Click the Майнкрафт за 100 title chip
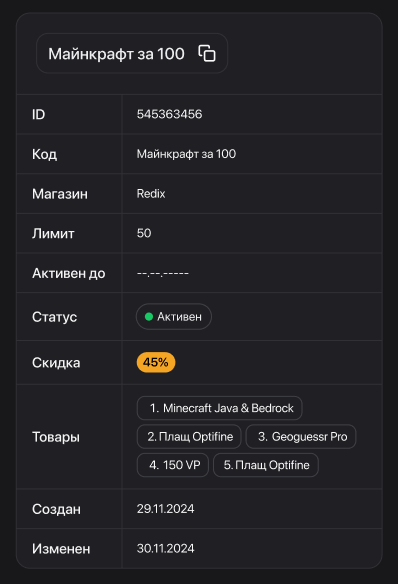The height and width of the screenshot is (584, 398). 132,53
